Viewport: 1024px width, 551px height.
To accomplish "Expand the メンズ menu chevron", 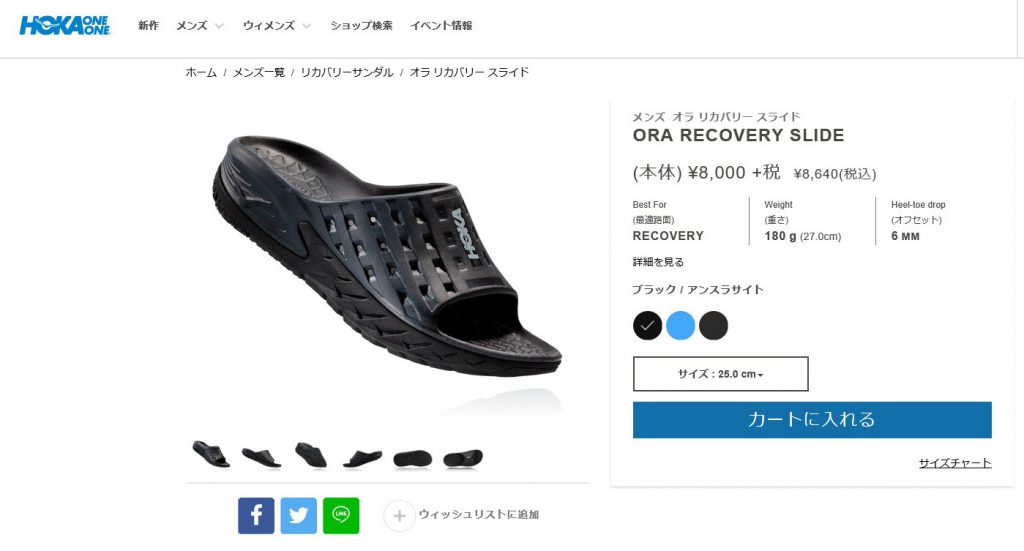I will [x=219, y=26].
